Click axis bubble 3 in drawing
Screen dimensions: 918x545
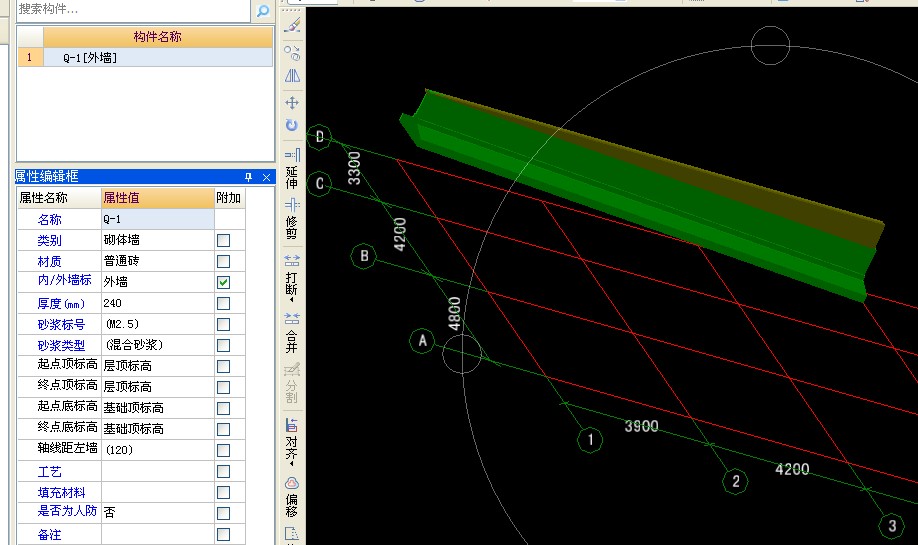pyautogui.click(x=892, y=525)
